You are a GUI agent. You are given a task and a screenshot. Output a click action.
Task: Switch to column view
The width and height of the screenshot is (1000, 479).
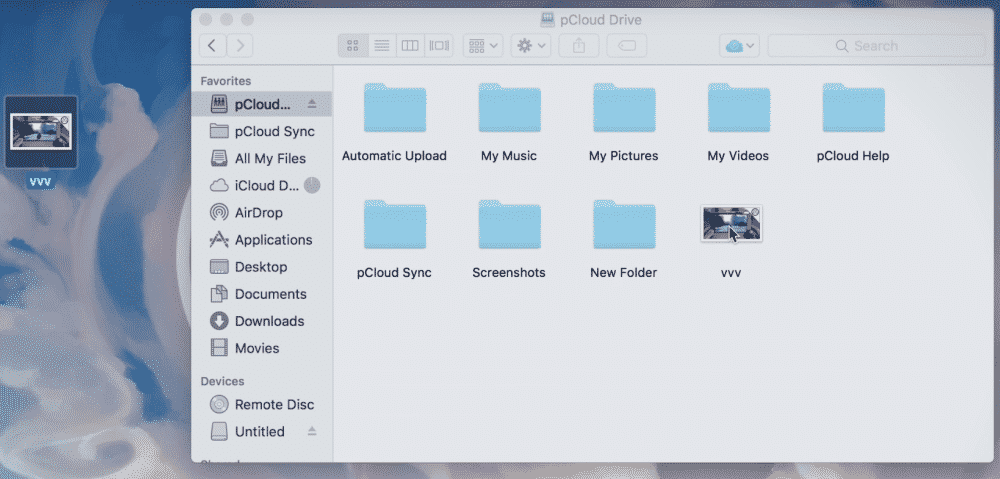click(410, 45)
